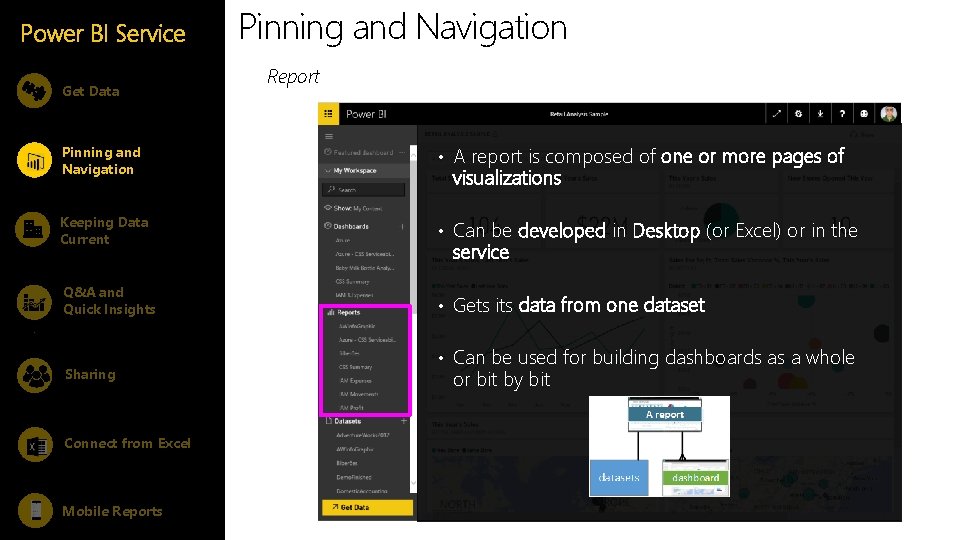
Task: Click the Show eye icon
Action: tap(328, 208)
